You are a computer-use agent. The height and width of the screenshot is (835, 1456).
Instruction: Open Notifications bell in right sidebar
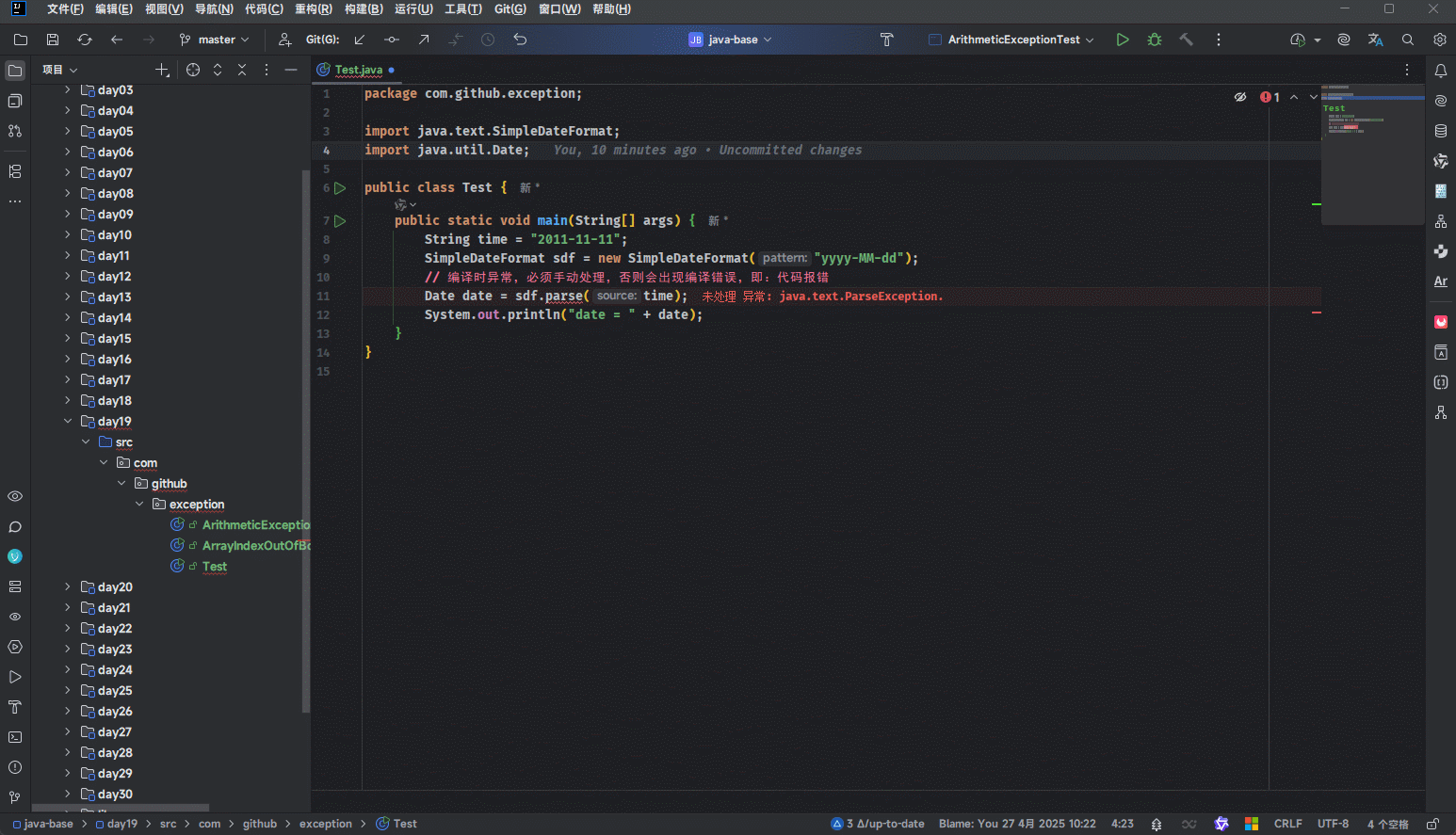[x=1440, y=71]
